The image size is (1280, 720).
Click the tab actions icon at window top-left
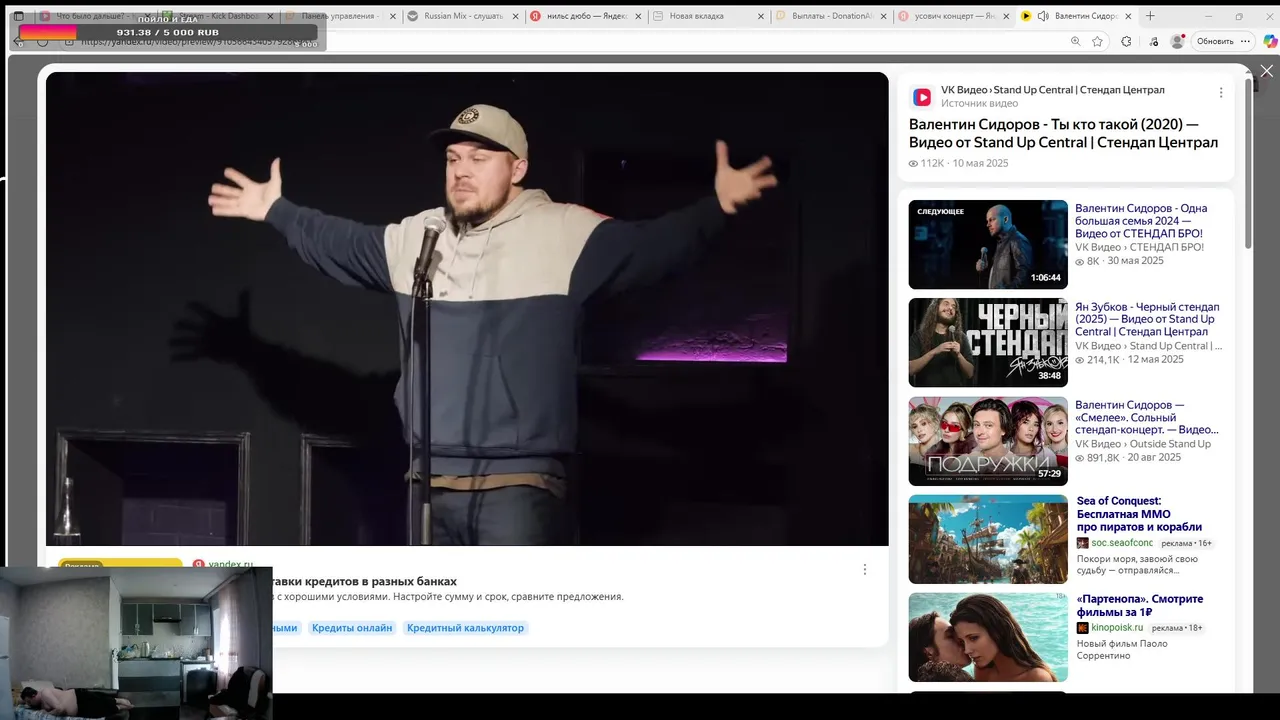[18, 16]
